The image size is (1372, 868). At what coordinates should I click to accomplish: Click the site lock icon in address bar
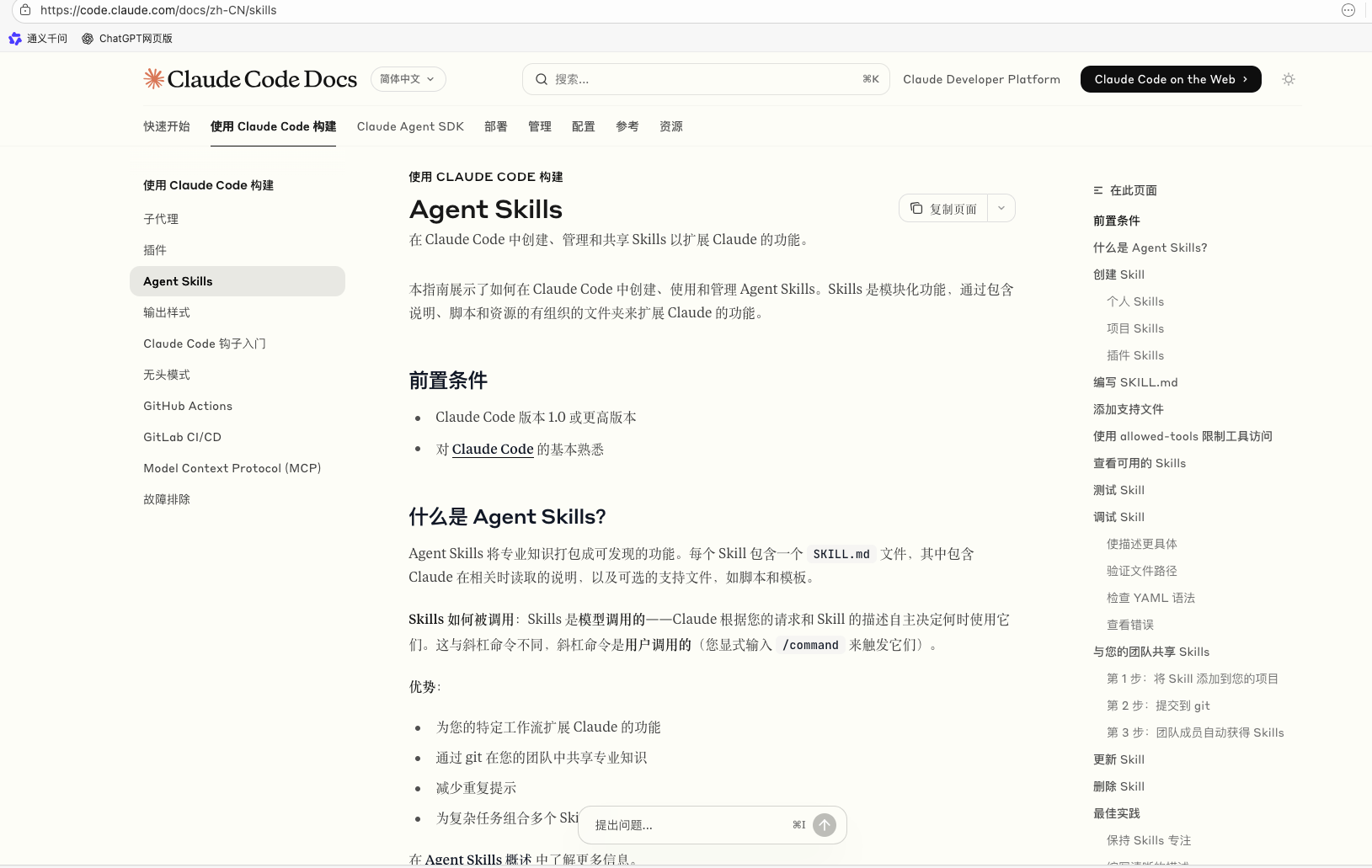coord(25,10)
